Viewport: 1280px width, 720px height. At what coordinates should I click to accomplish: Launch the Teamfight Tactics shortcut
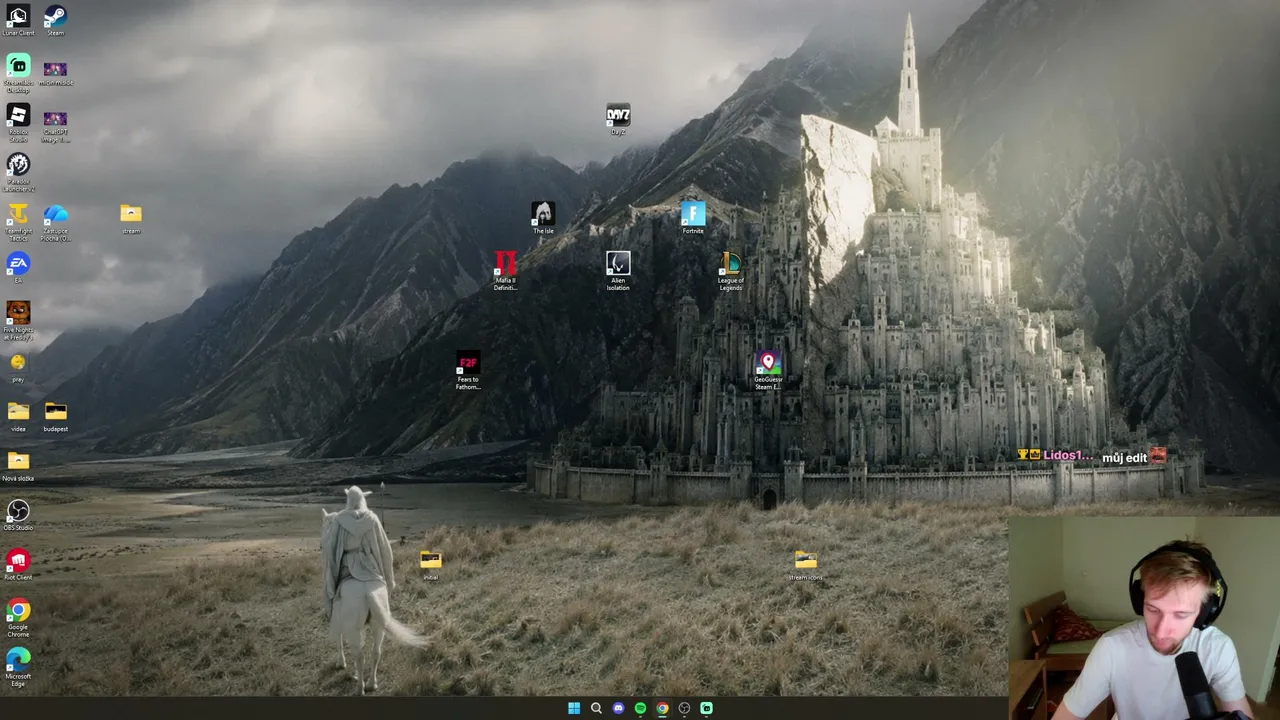pyautogui.click(x=18, y=222)
